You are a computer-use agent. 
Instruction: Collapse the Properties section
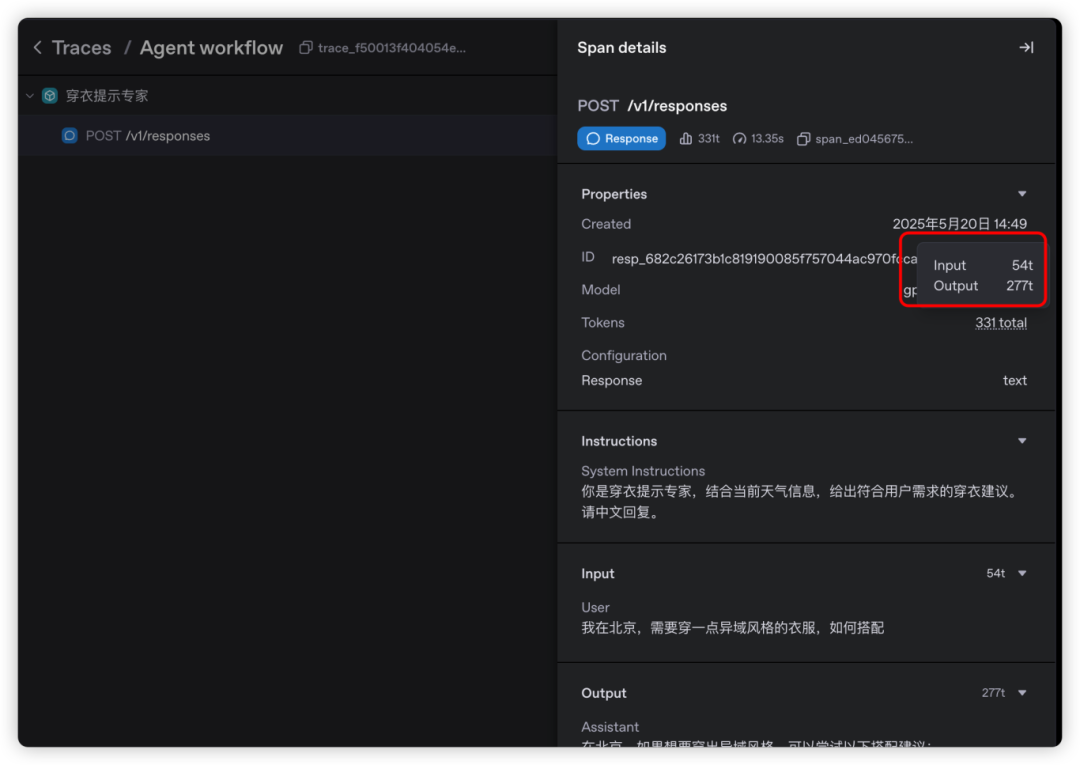[1021, 193]
